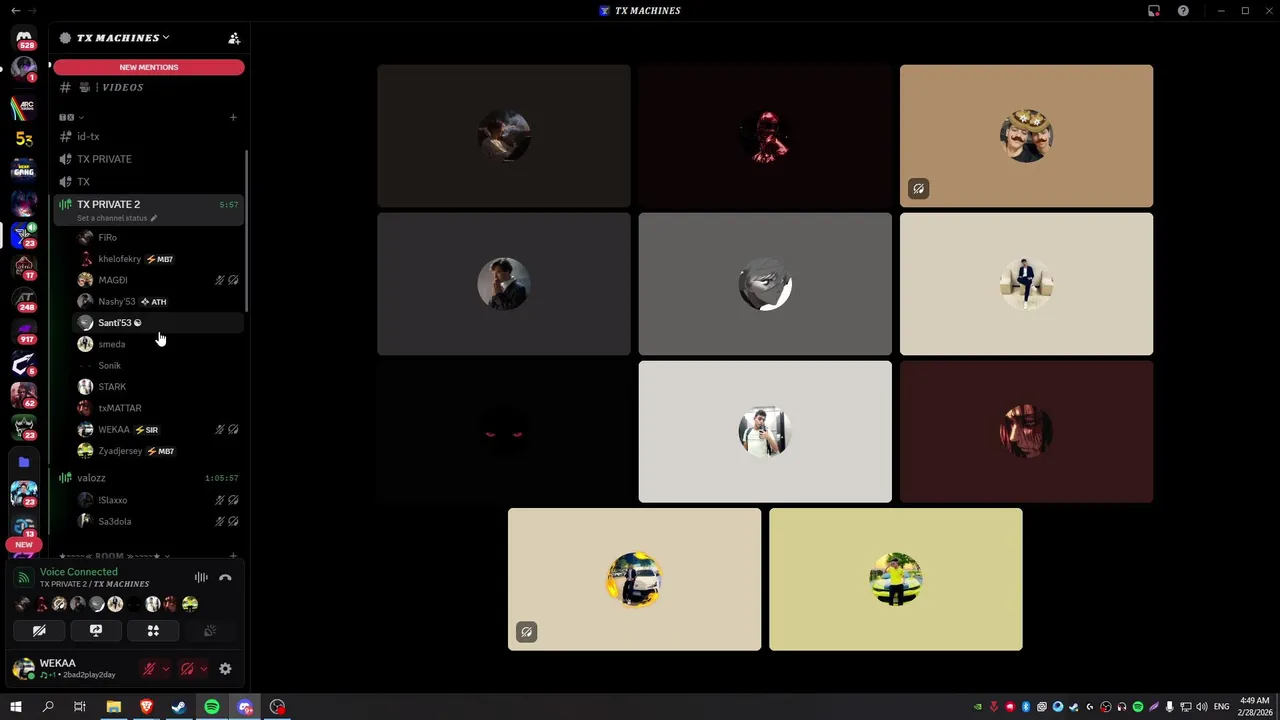This screenshot has width=1280, height=720.
Task: Open taskbar clock showing 4:49 AM
Action: point(1254,707)
